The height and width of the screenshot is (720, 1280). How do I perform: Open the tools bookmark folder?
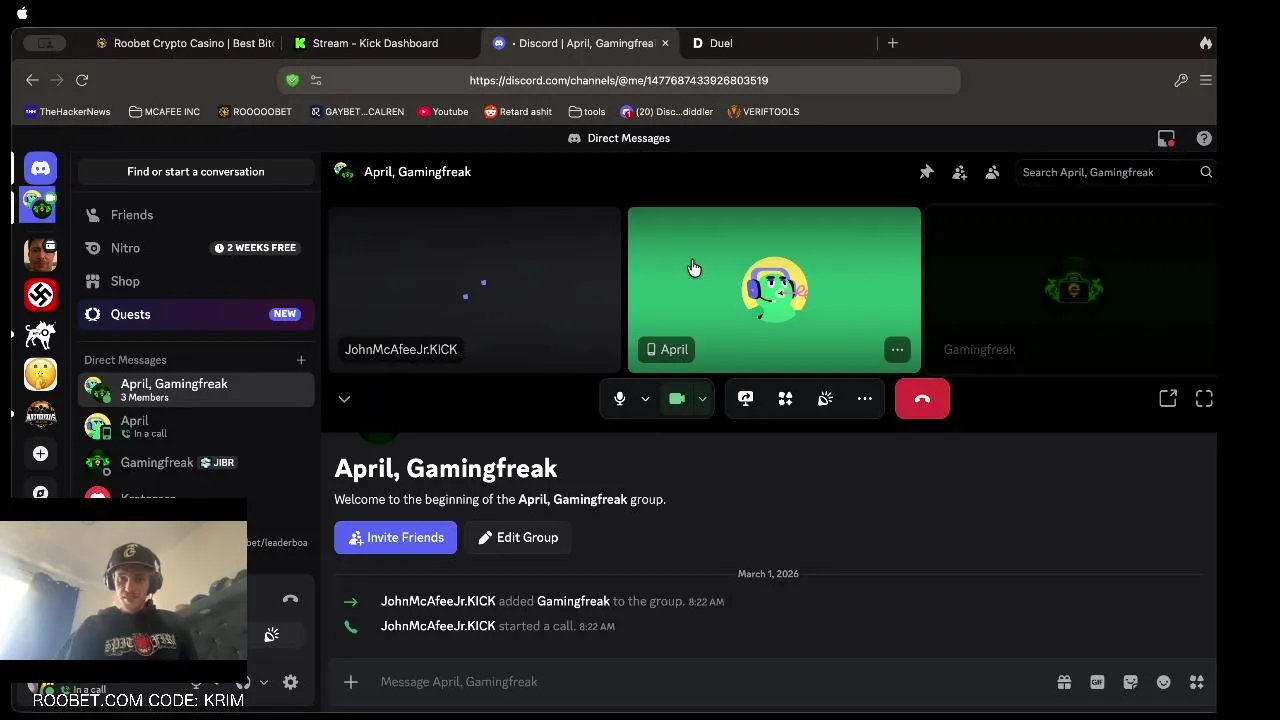pyautogui.click(x=587, y=112)
